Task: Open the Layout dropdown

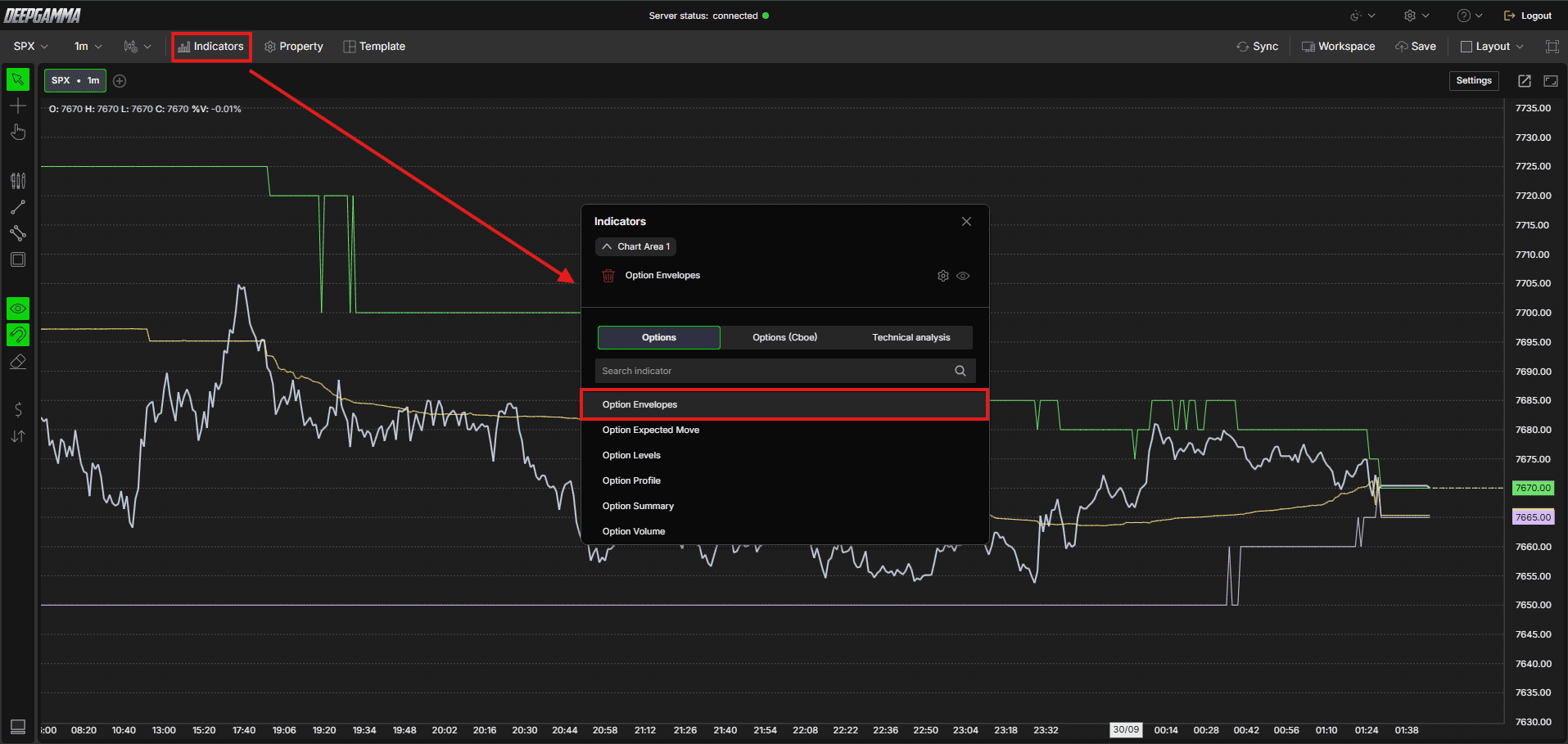Action: [x=1492, y=47]
